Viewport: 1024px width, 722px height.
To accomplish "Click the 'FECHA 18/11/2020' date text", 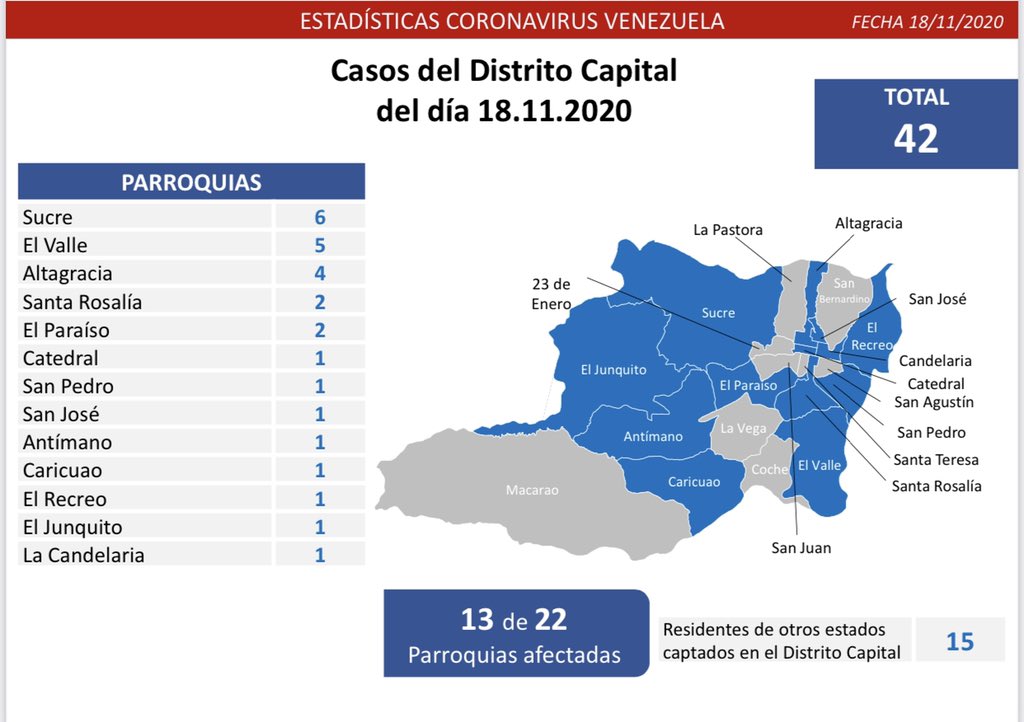I will [x=927, y=22].
